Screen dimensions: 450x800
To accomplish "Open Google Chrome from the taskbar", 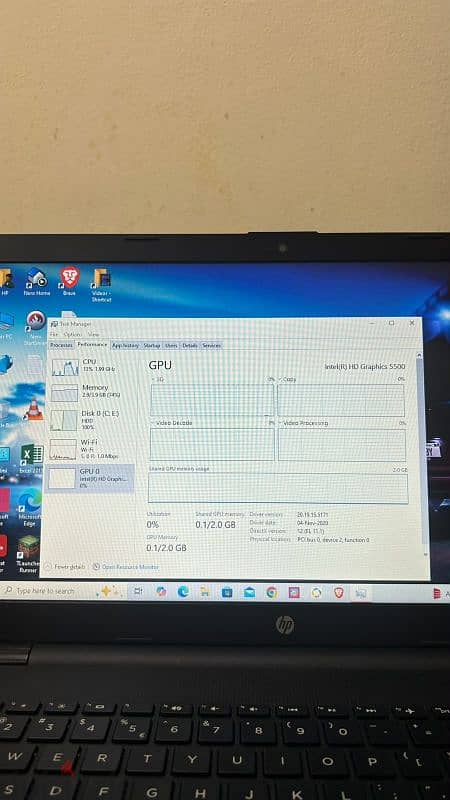I will [272, 592].
